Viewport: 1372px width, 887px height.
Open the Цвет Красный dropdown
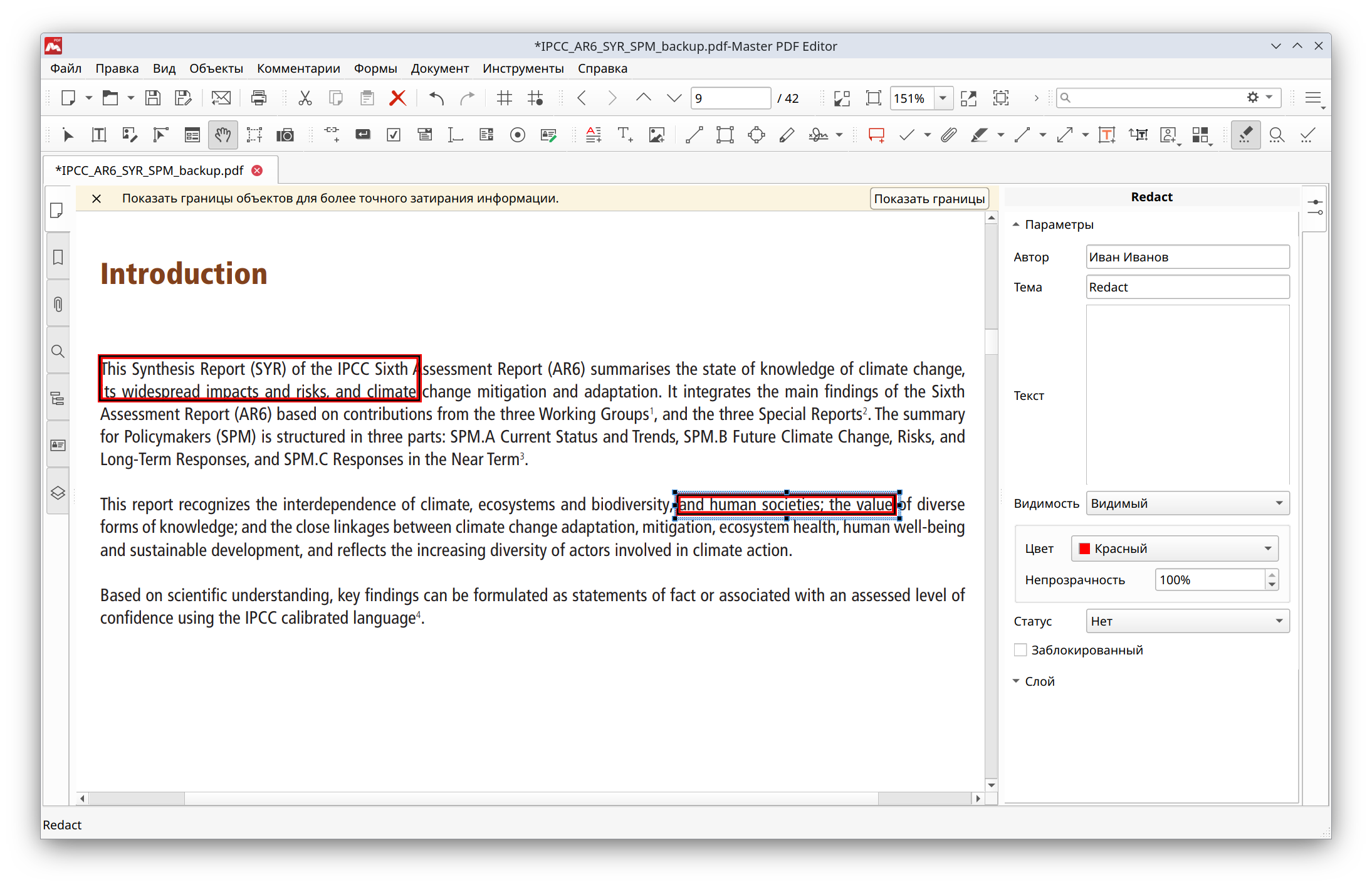click(x=1175, y=548)
